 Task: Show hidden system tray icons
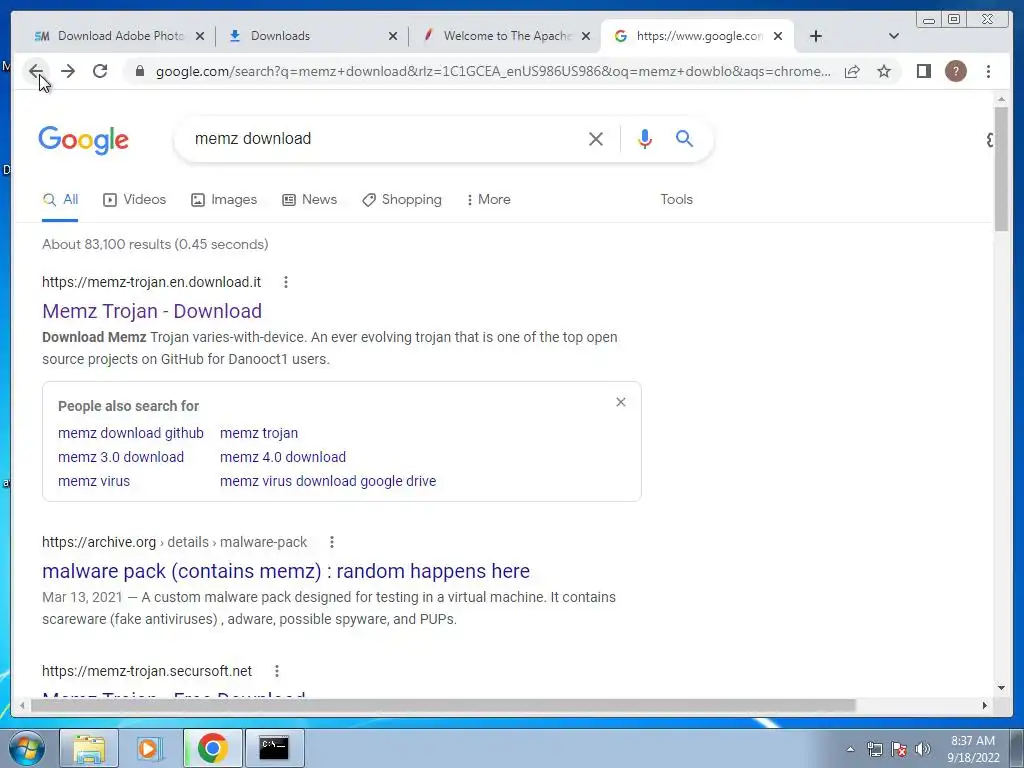click(850, 749)
